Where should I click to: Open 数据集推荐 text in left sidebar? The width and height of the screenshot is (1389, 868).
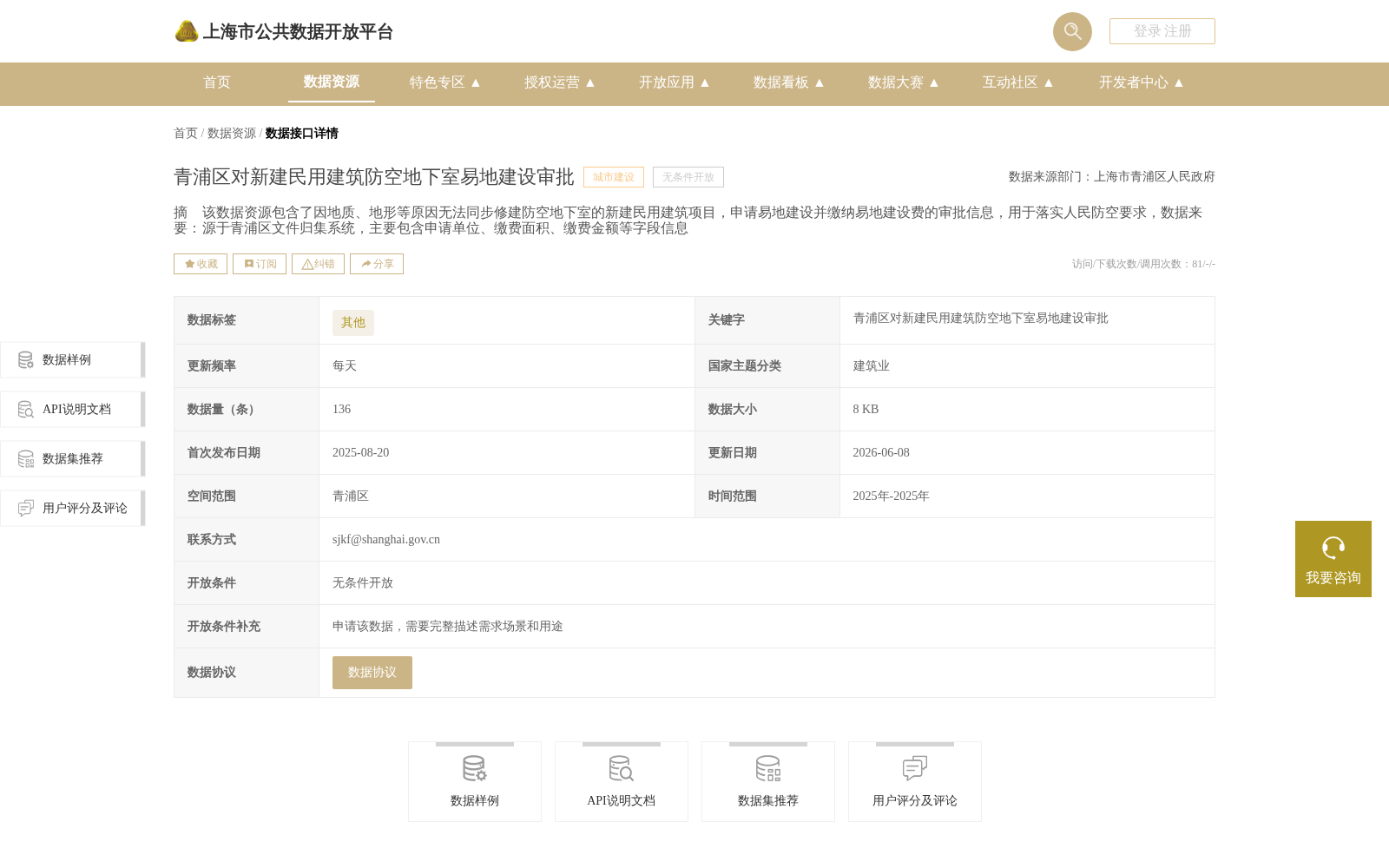(73, 459)
